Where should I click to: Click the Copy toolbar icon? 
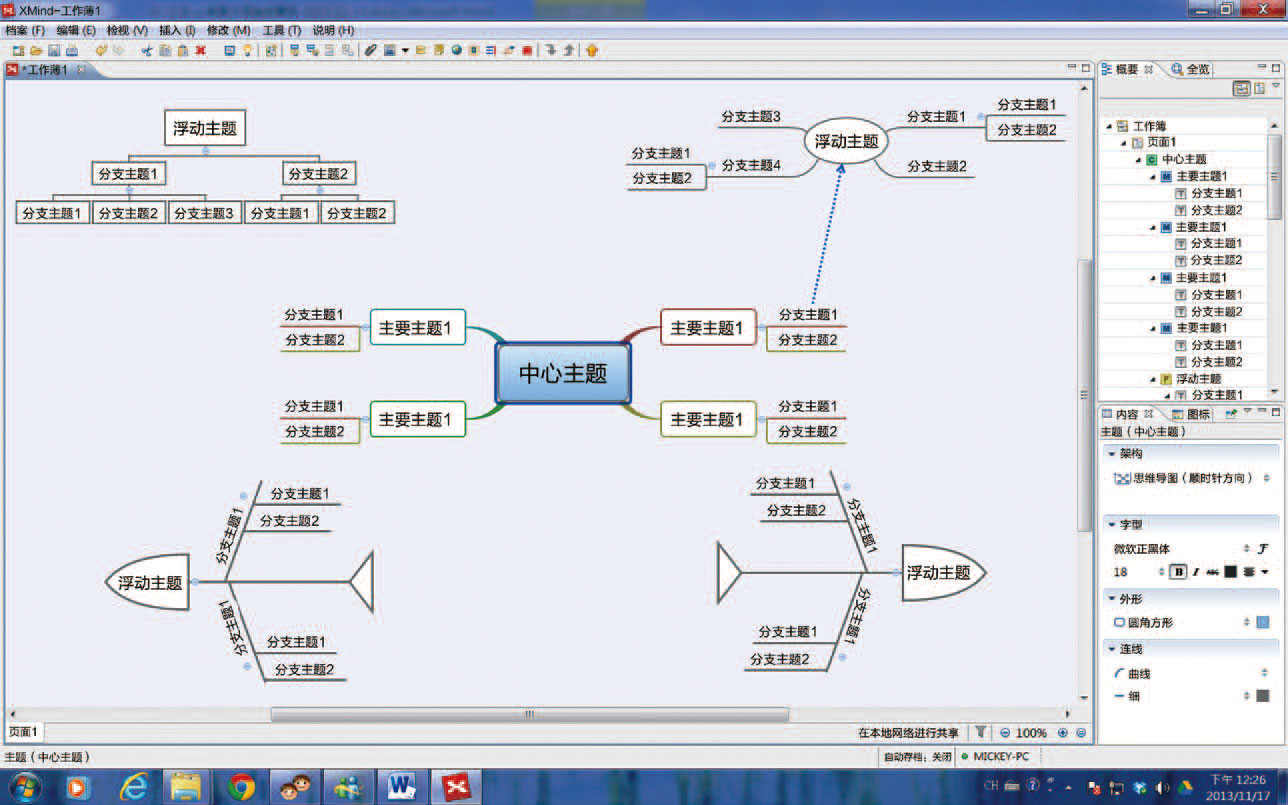click(164, 50)
